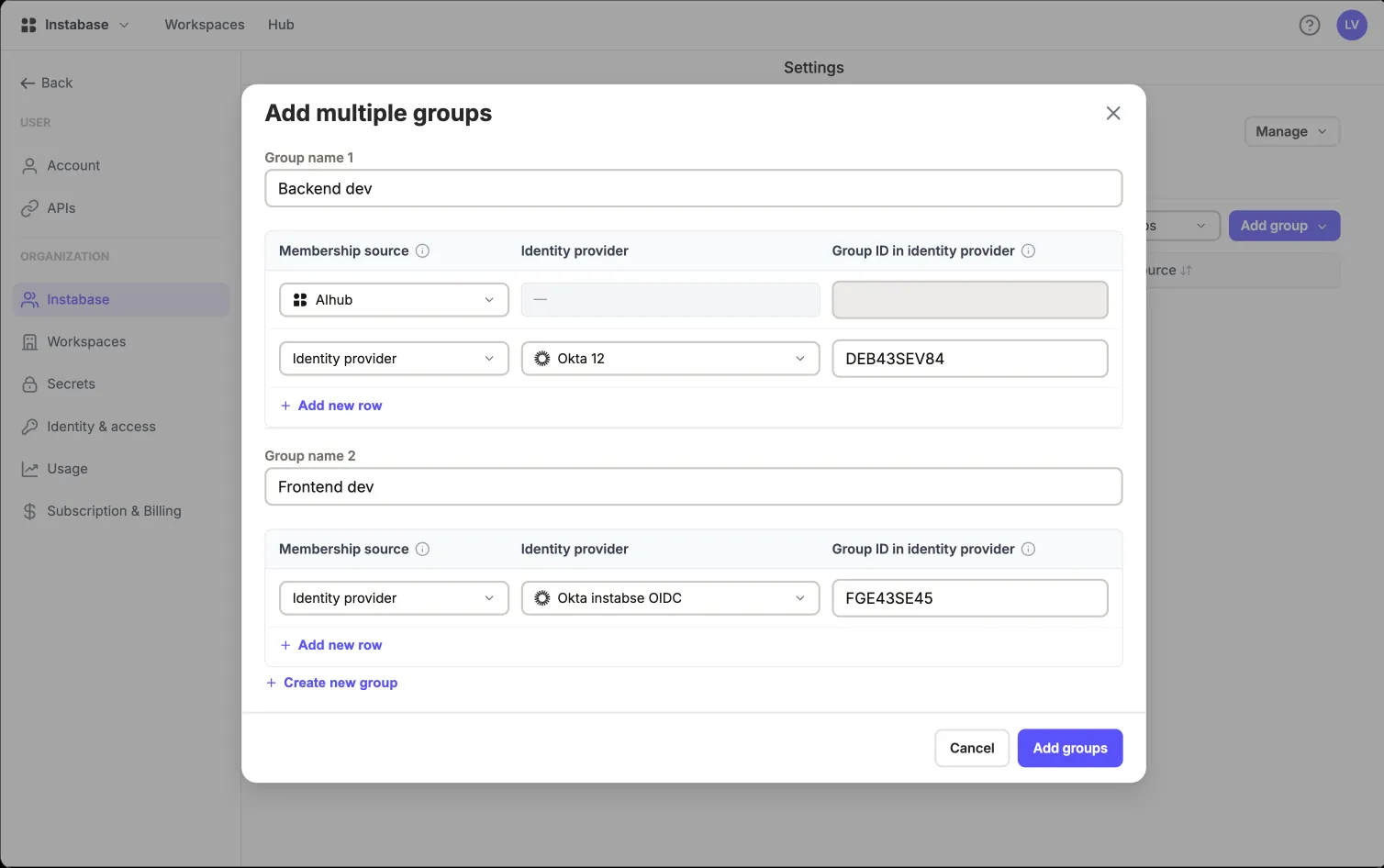Click info icon beside second Membership source
This screenshot has height=868, width=1384.
click(x=422, y=549)
